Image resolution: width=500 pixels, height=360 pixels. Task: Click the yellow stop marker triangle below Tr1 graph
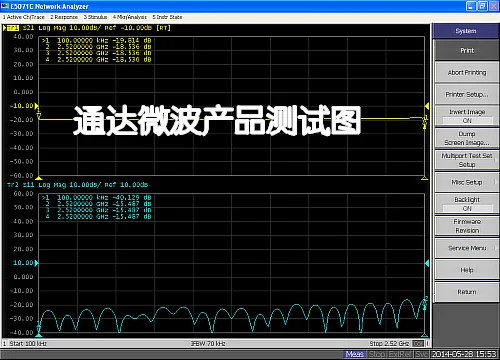[424, 178]
